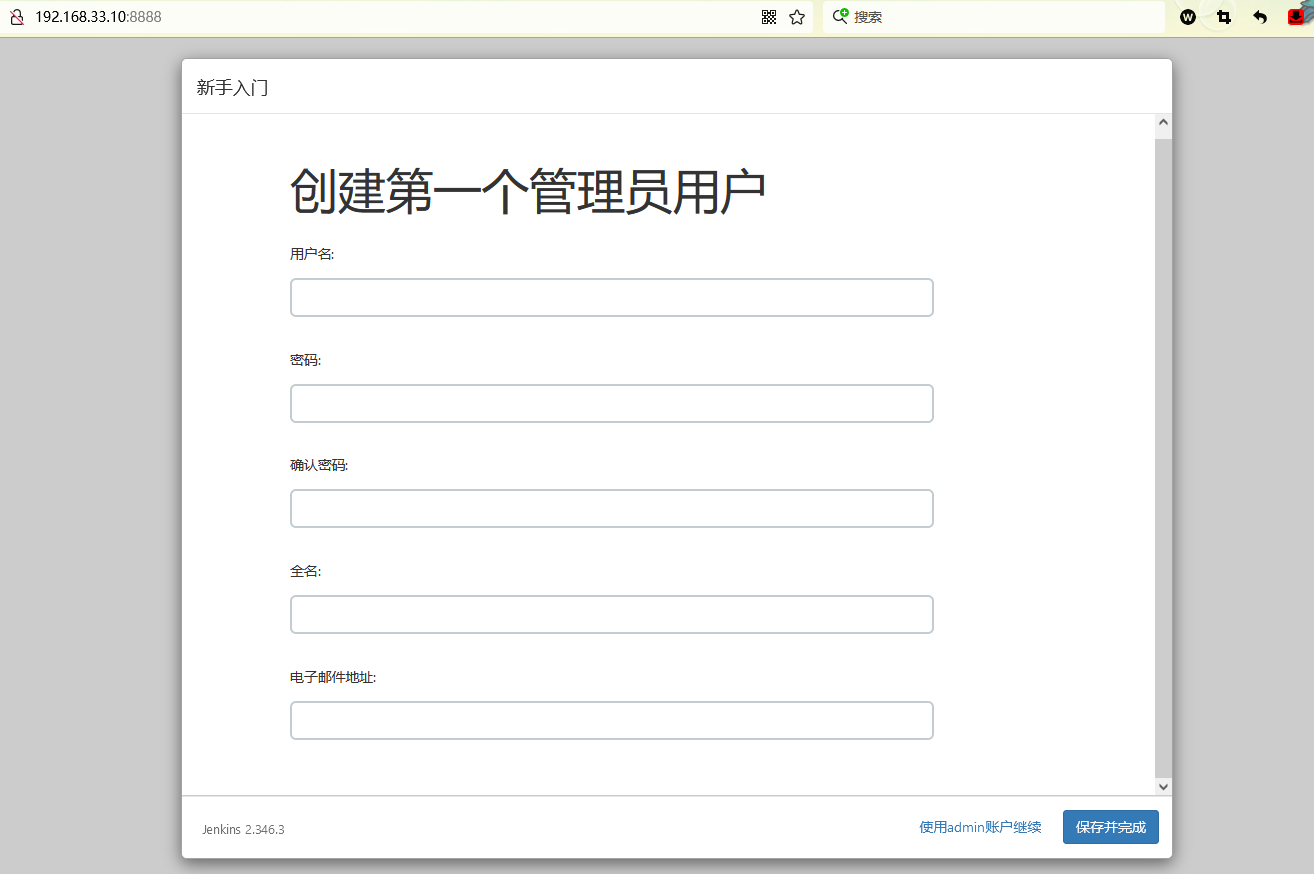Click the 确认密码 input field
The width and height of the screenshot is (1314, 874).
click(611, 509)
